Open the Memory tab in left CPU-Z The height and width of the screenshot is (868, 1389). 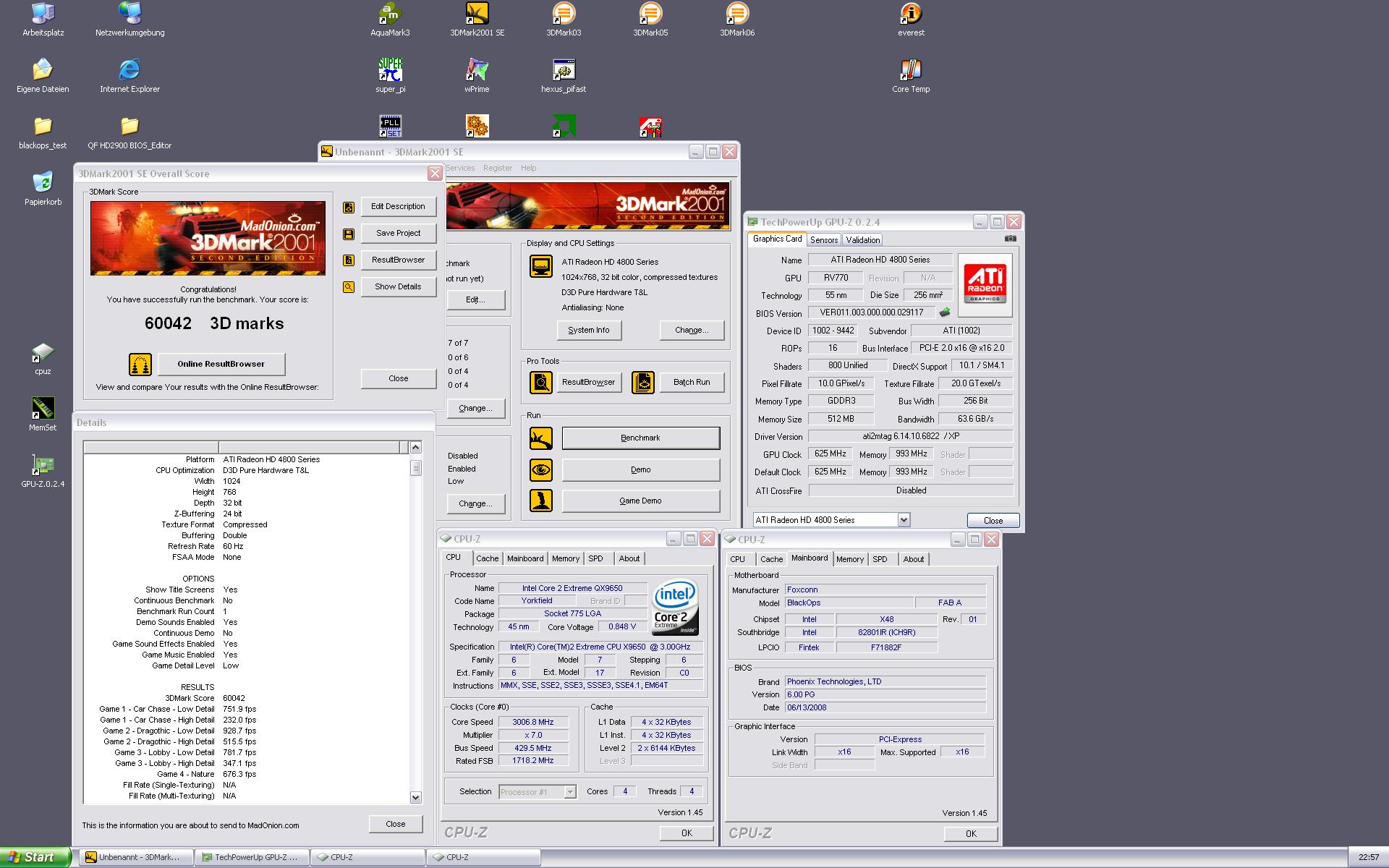click(x=566, y=558)
